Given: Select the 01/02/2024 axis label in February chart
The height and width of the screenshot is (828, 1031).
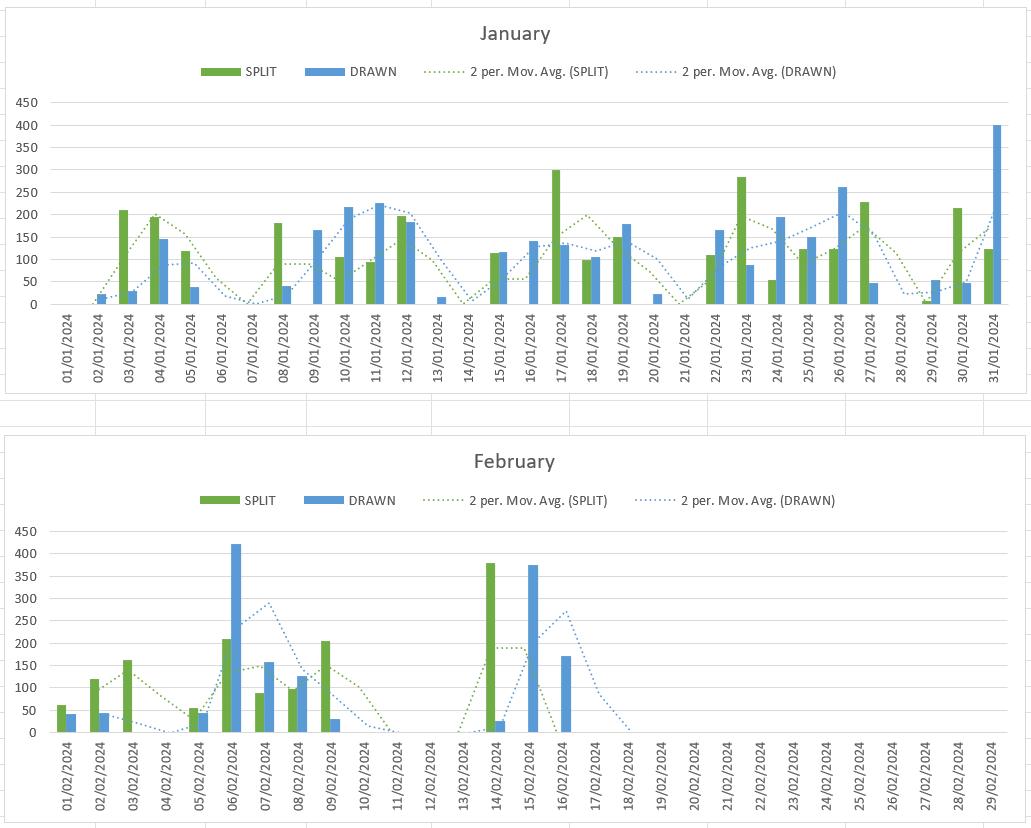Looking at the screenshot, I should point(68,777).
